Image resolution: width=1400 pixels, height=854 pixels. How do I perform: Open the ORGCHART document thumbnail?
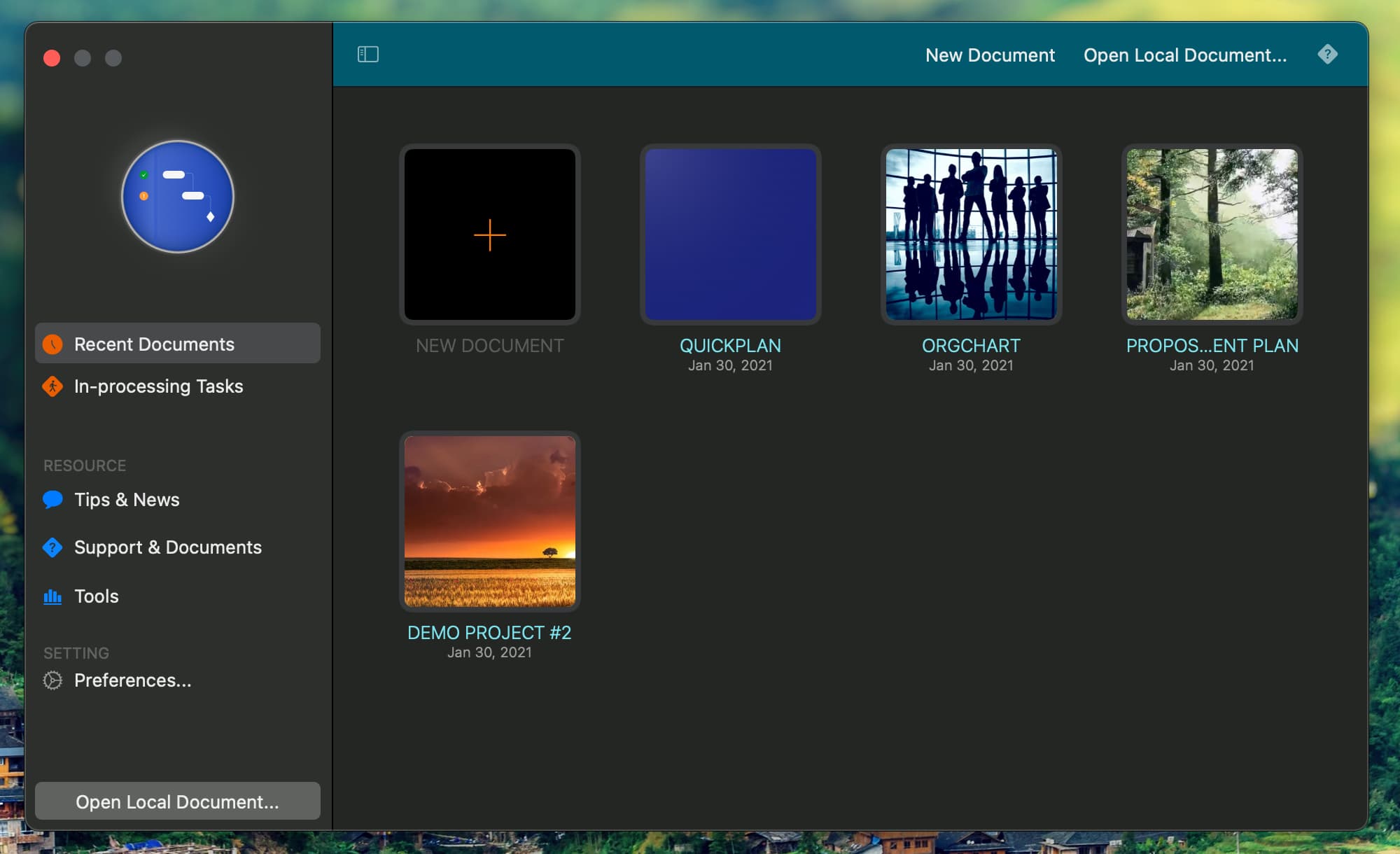pos(971,234)
